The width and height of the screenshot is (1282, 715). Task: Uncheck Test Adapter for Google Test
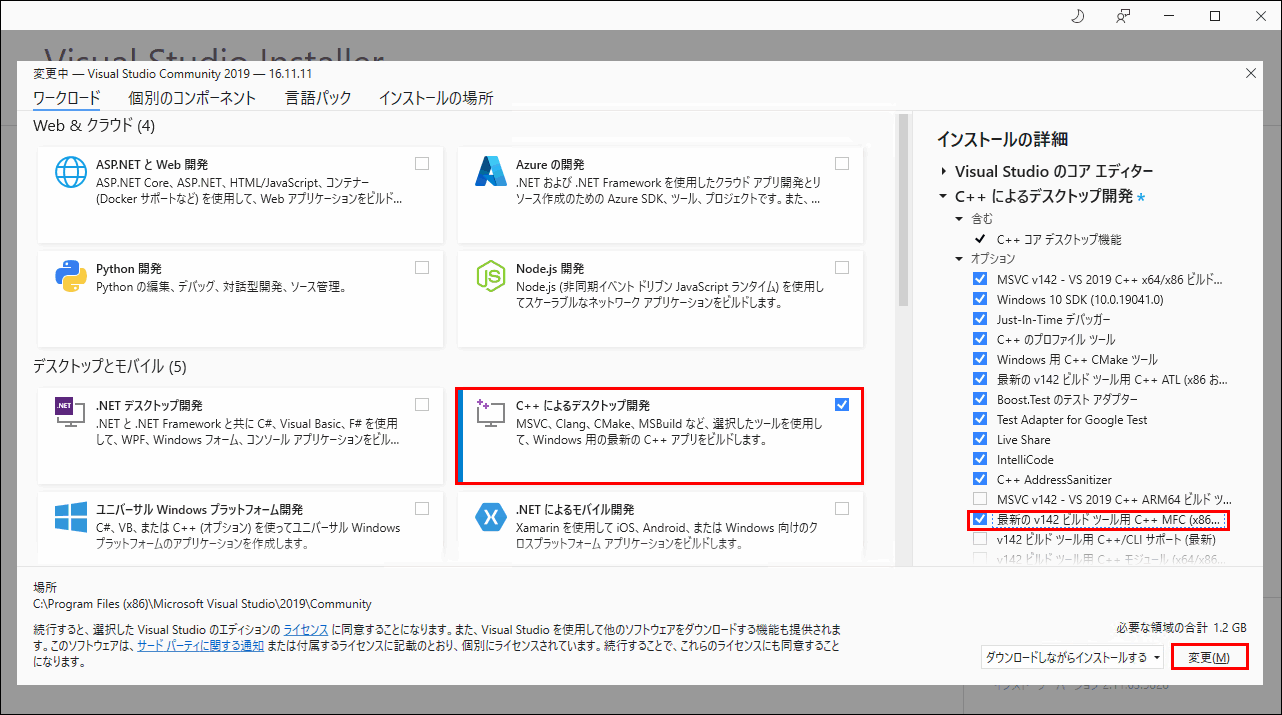[x=980, y=419]
